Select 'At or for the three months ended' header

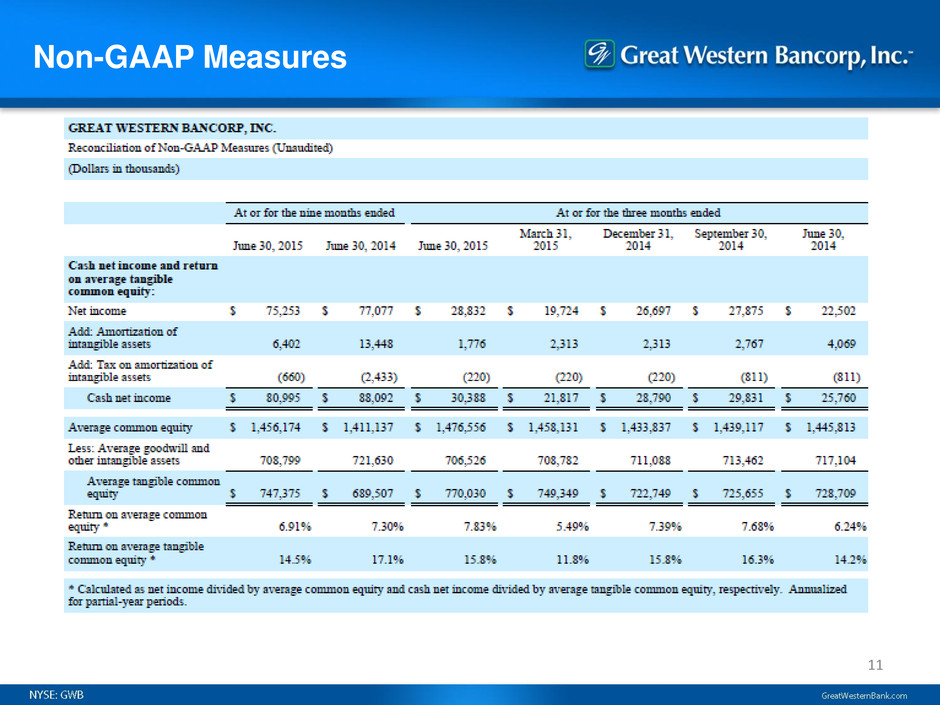pyautogui.click(x=638, y=213)
